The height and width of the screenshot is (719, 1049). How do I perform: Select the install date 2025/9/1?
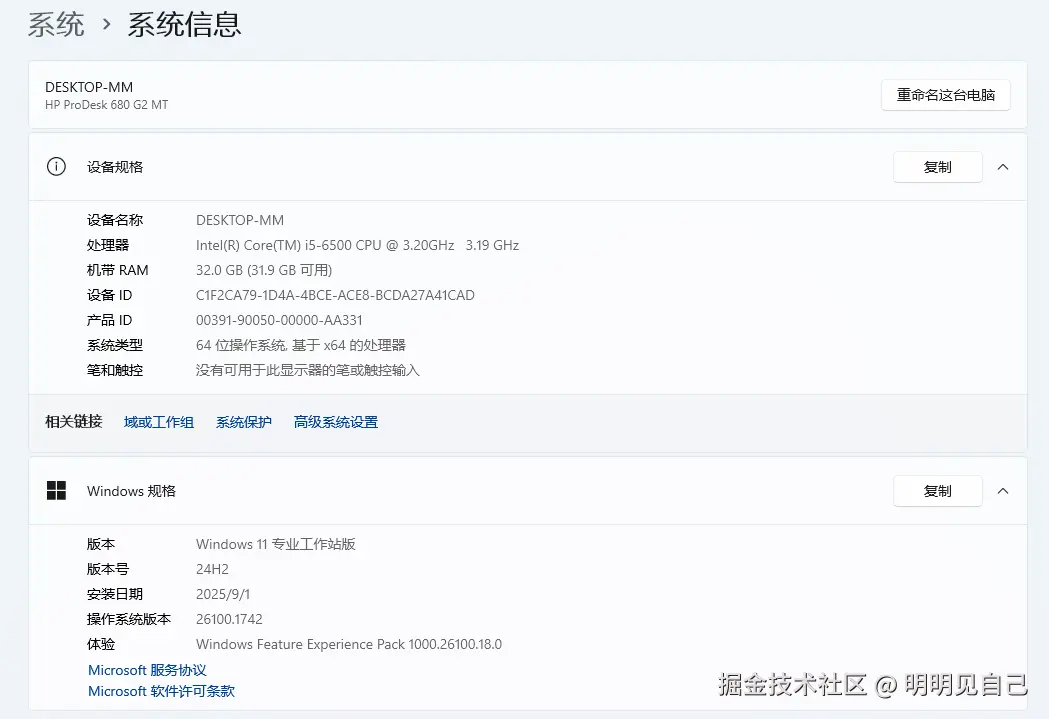pyautogui.click(x=223, y=594)
